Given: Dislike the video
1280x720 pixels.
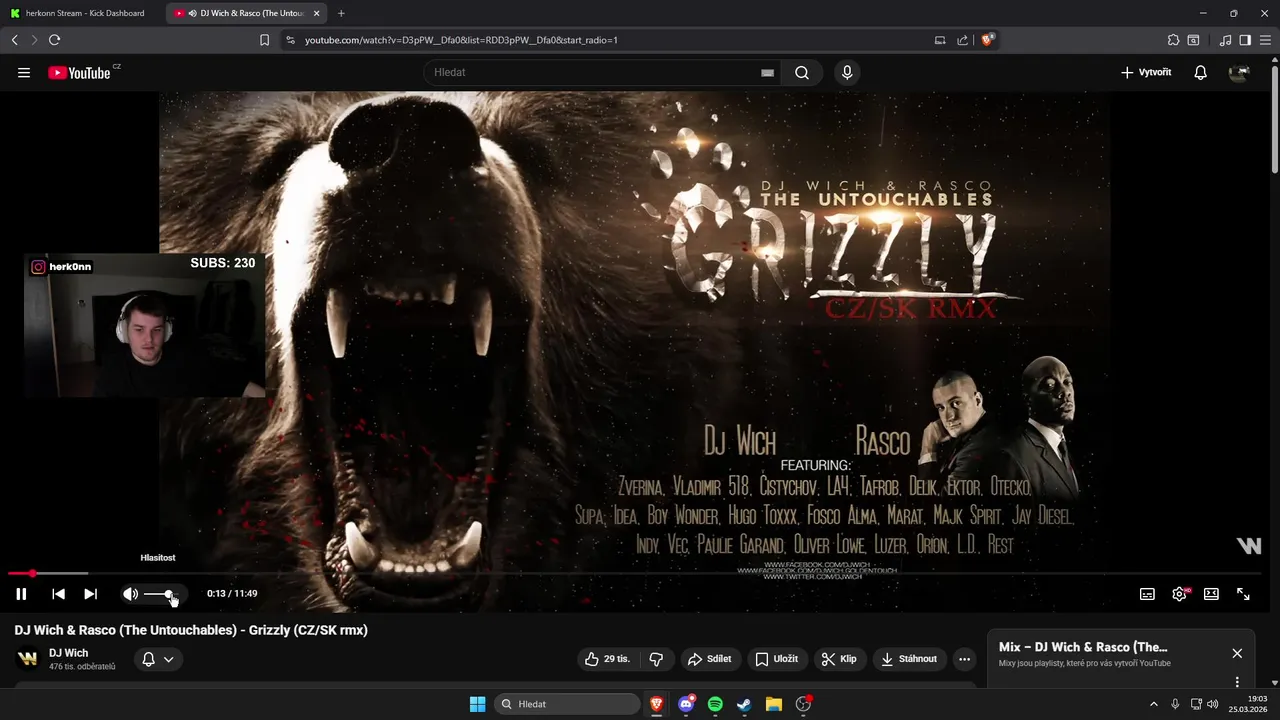Looking at the screenshot, I should [x=656, y=659].
